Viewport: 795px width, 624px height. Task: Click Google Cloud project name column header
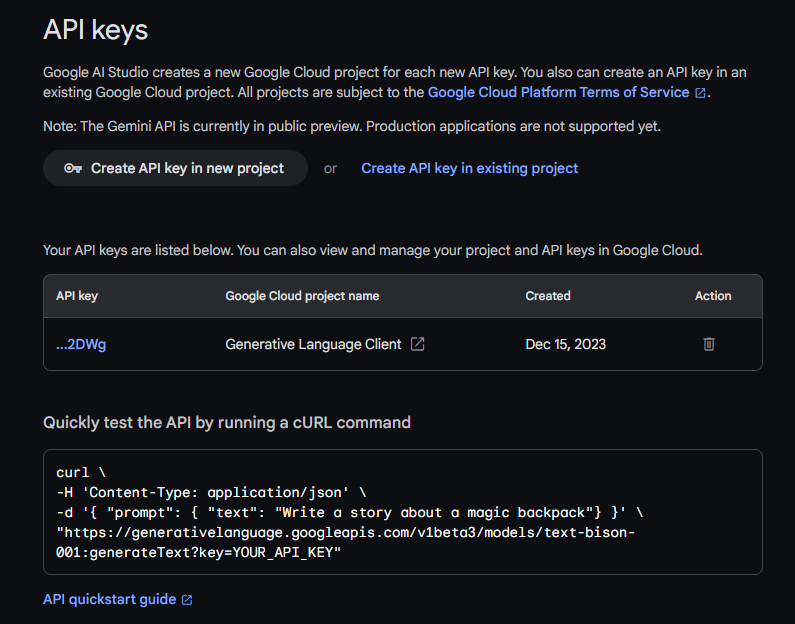(x=302, y=296)
